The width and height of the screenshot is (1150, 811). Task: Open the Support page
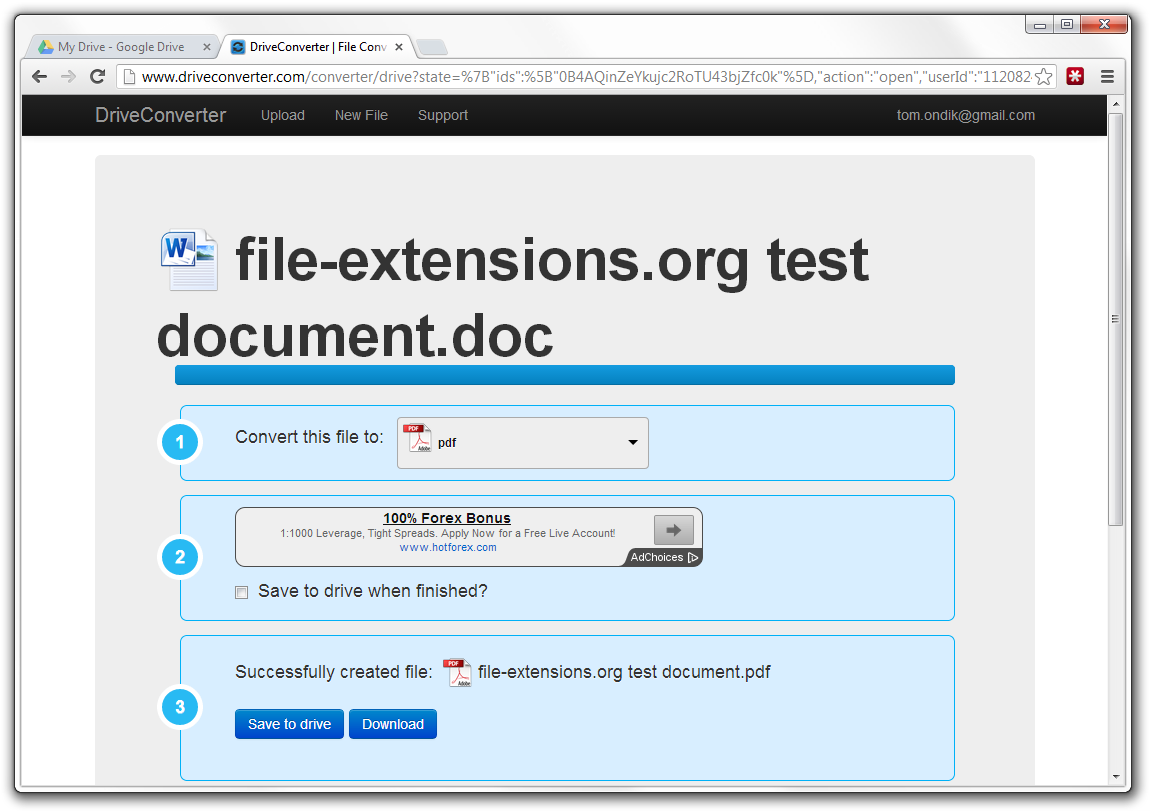tap(443, 115)
